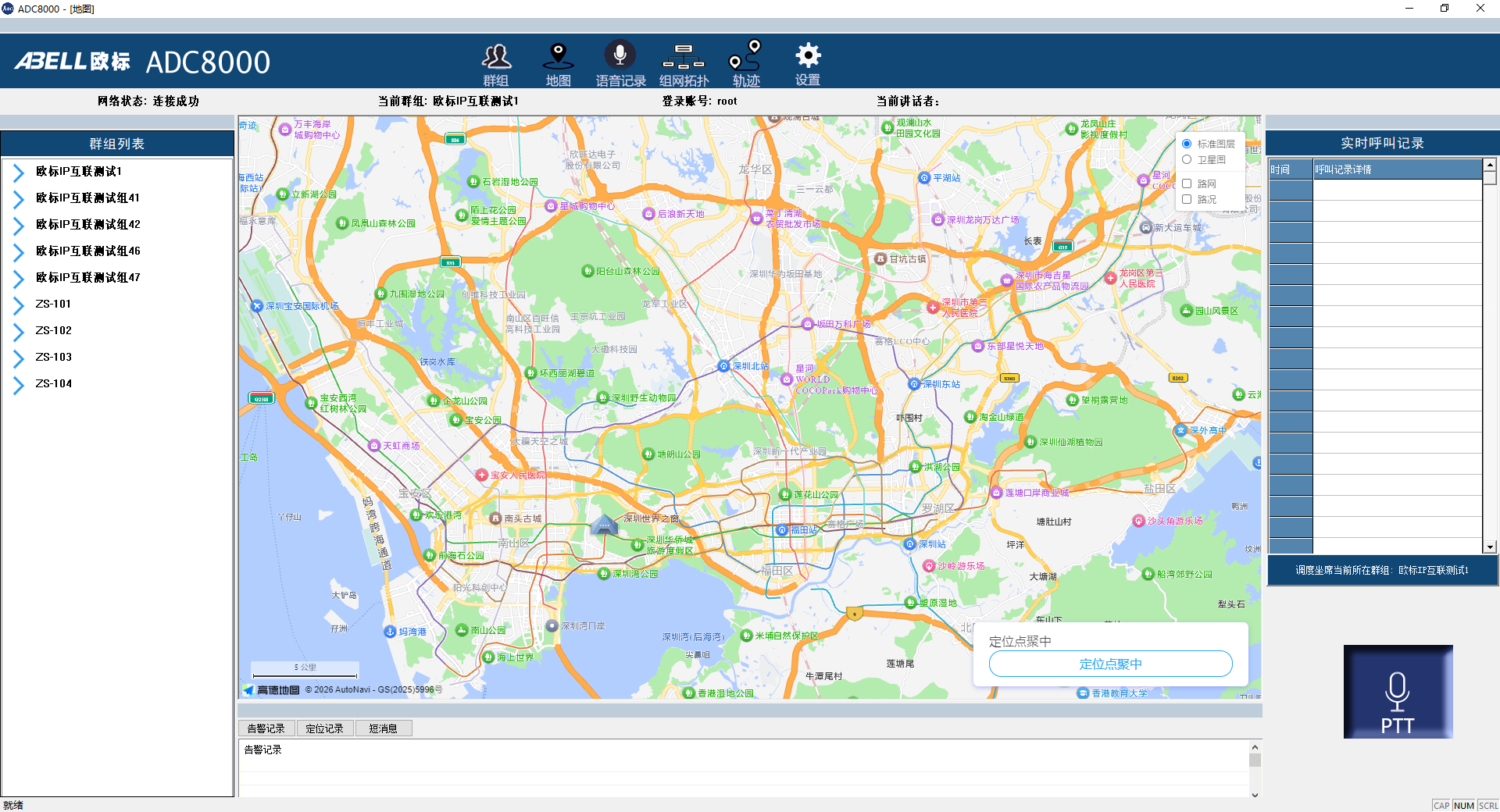Expand the 欧标IP互联测试1 group
Viewport: 1500px width, 812px height.
tap(19, 172)
